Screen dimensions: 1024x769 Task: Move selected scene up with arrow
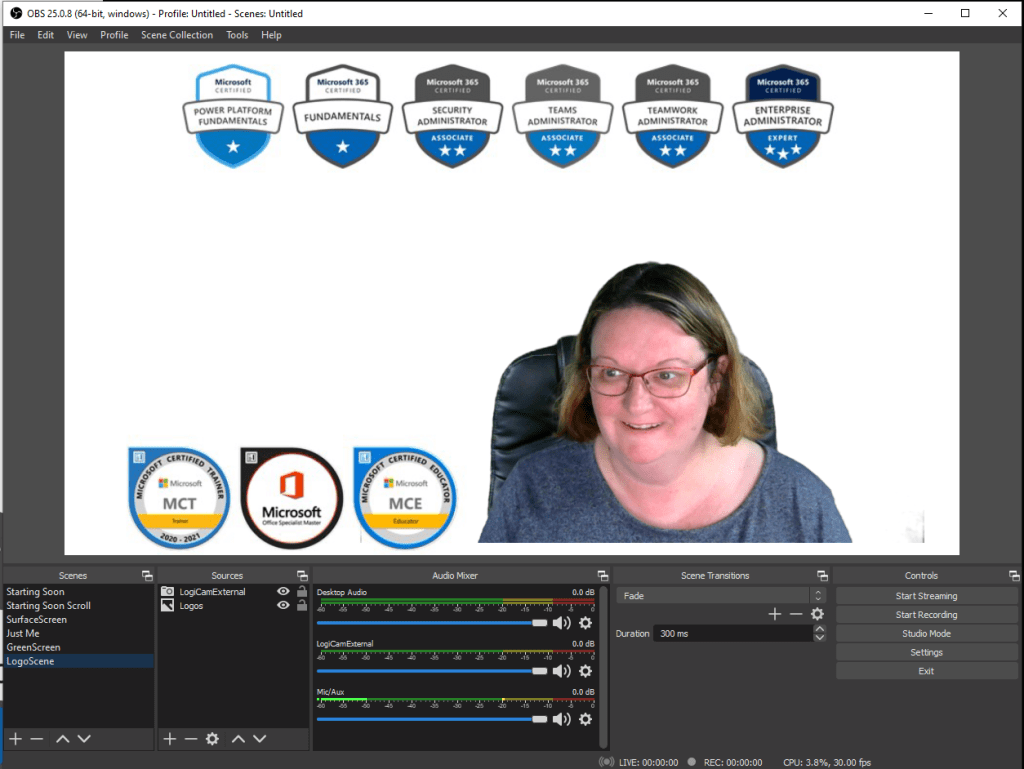coord(62,738)
